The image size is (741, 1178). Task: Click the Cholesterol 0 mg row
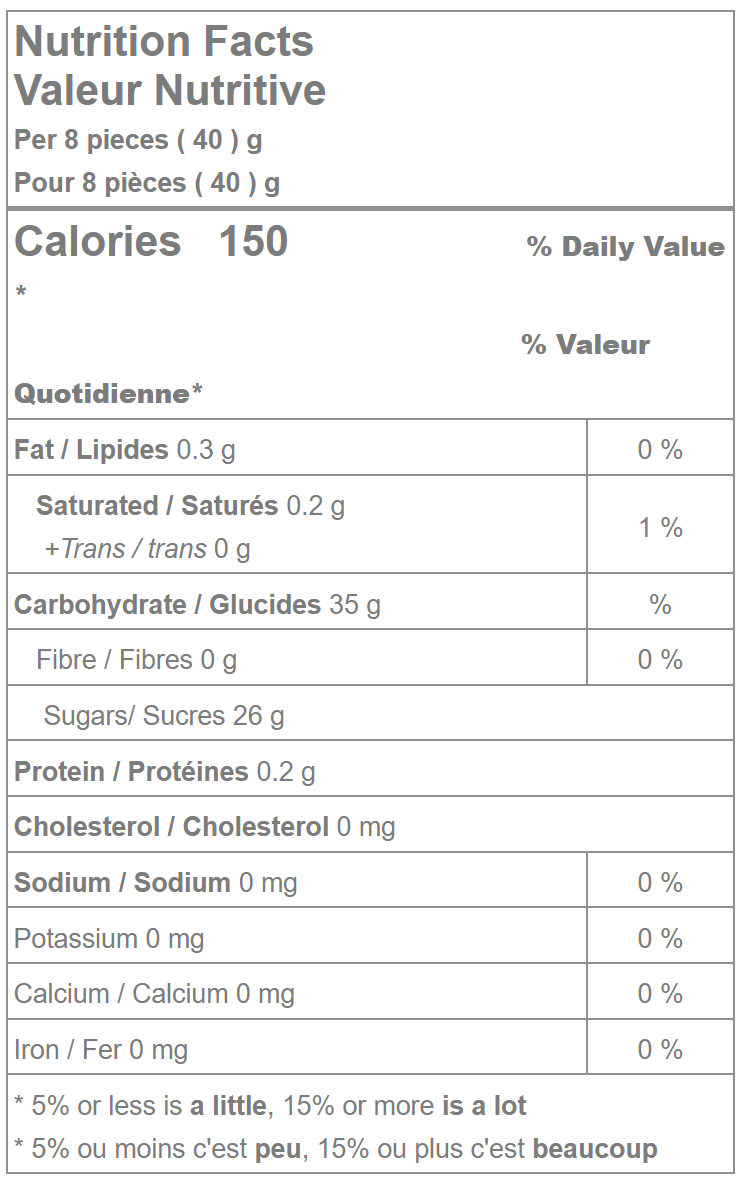[204, 827]
